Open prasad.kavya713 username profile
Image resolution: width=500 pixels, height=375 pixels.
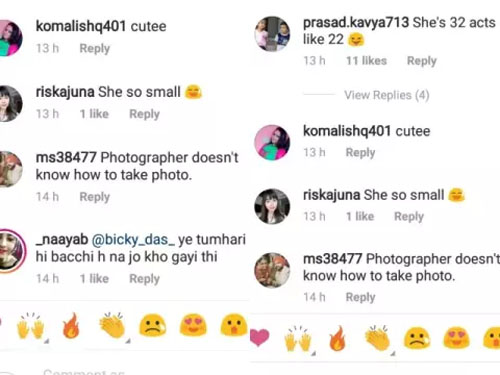(356, 22)
